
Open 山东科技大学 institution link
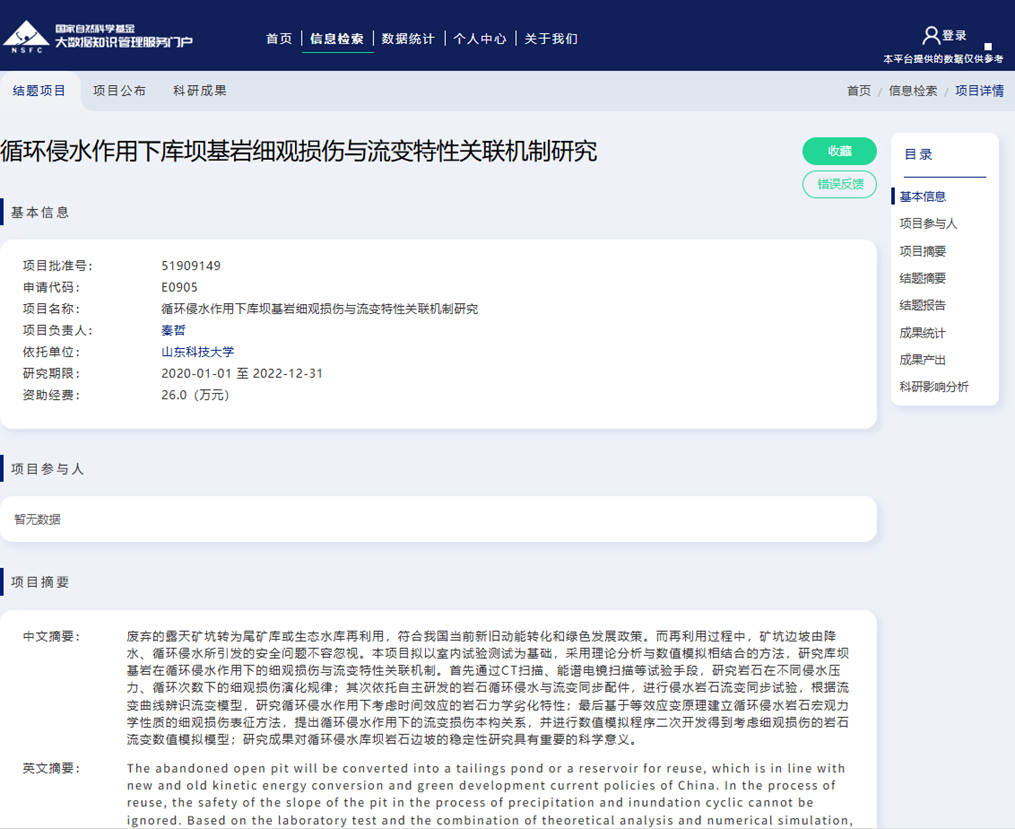click(x=197, y=352)
